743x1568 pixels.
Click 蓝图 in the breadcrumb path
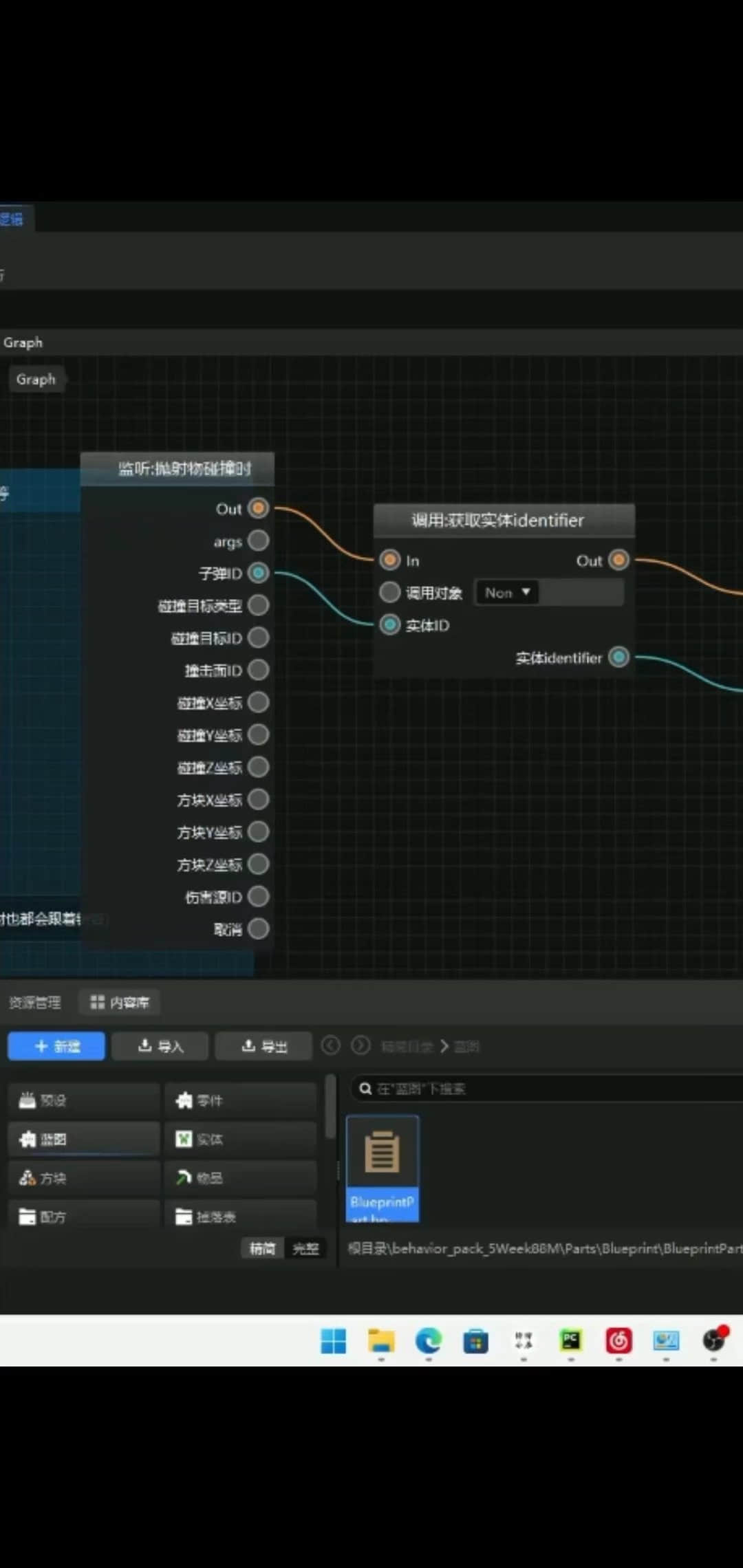[467, 1047]
